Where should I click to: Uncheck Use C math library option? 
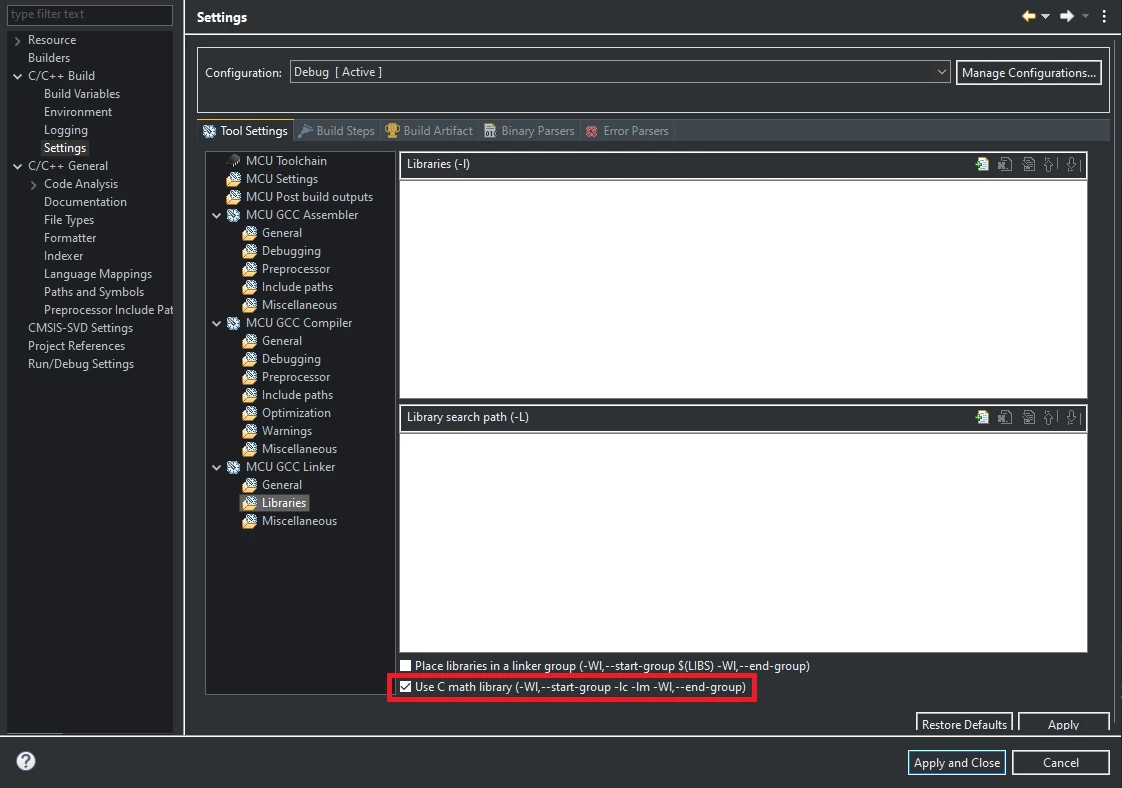406,687
